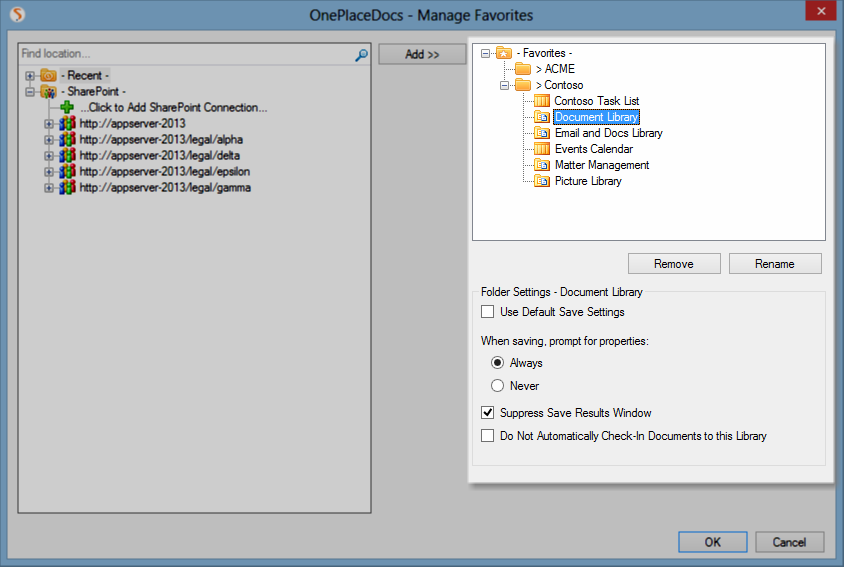Toggle Do Not Automatically Check-In Documents checkbox
Viewport: 844px width, 567px height.
click(x=488, y=436)
